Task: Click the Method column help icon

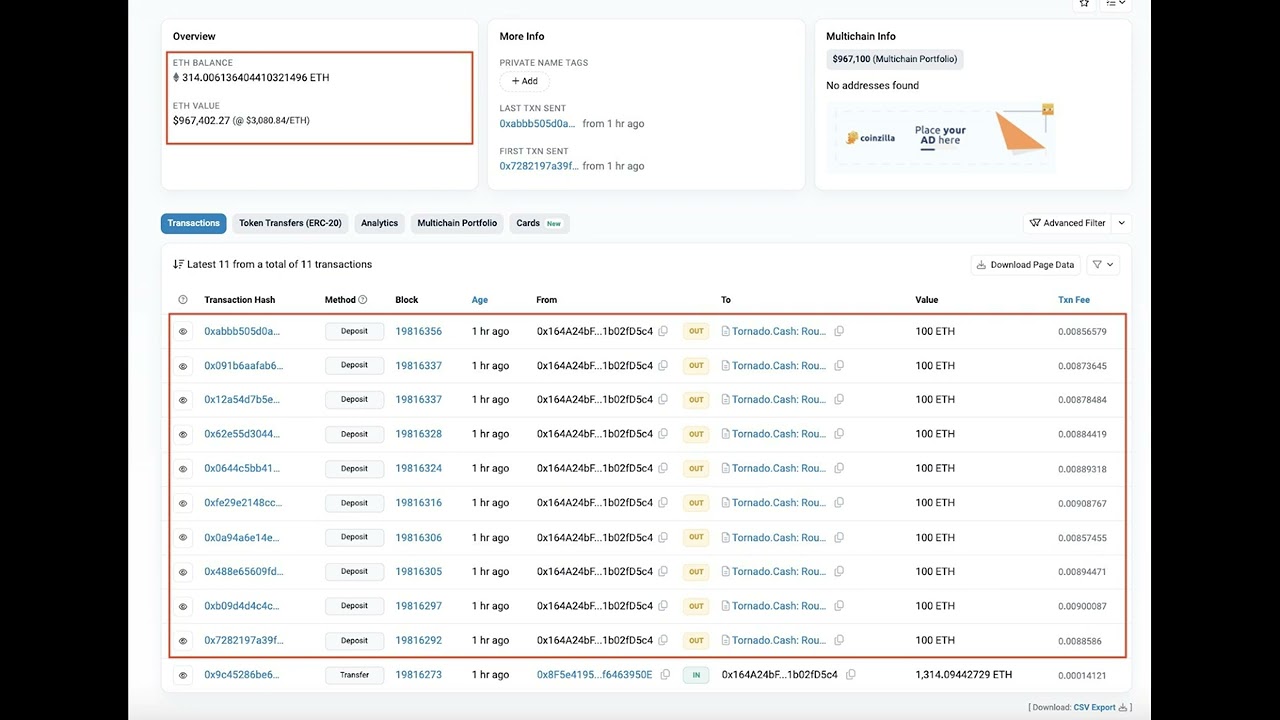Action: [x=363, y=300]
